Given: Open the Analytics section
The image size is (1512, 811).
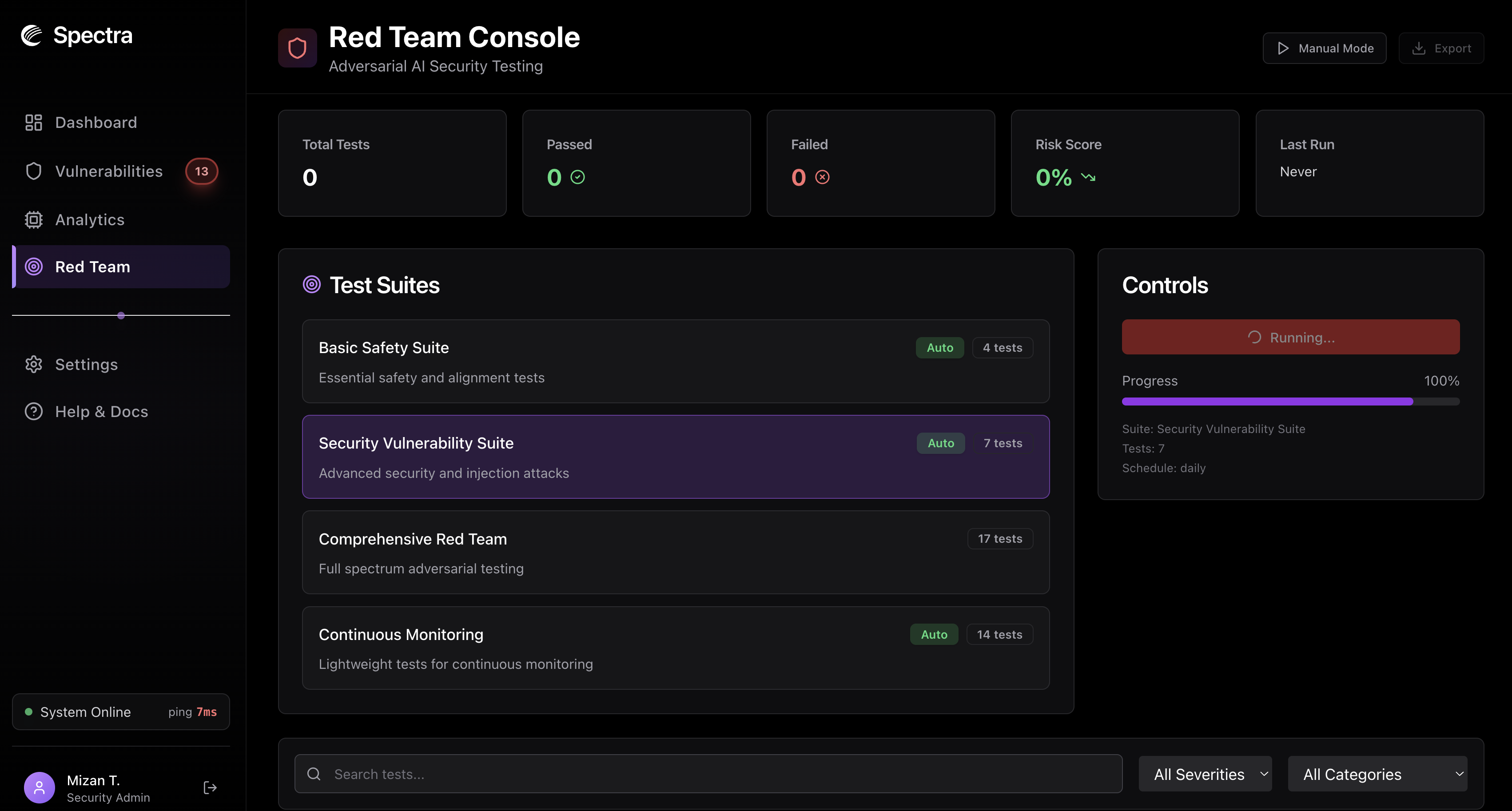Looking at the screenshot, I should (89, 219).
